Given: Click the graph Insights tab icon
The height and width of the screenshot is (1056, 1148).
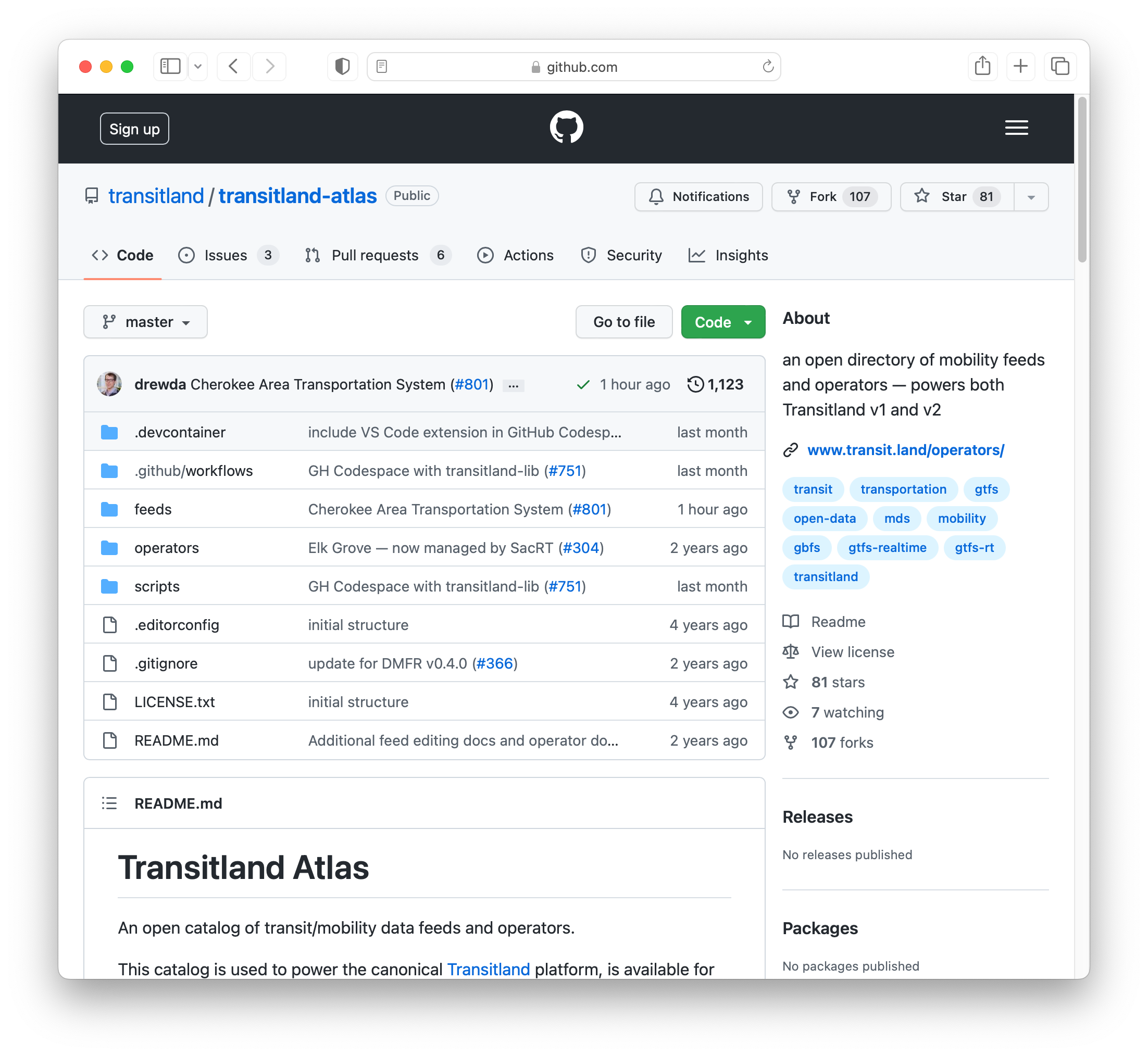Looking at the screenshot, I should tap(697, 255).
